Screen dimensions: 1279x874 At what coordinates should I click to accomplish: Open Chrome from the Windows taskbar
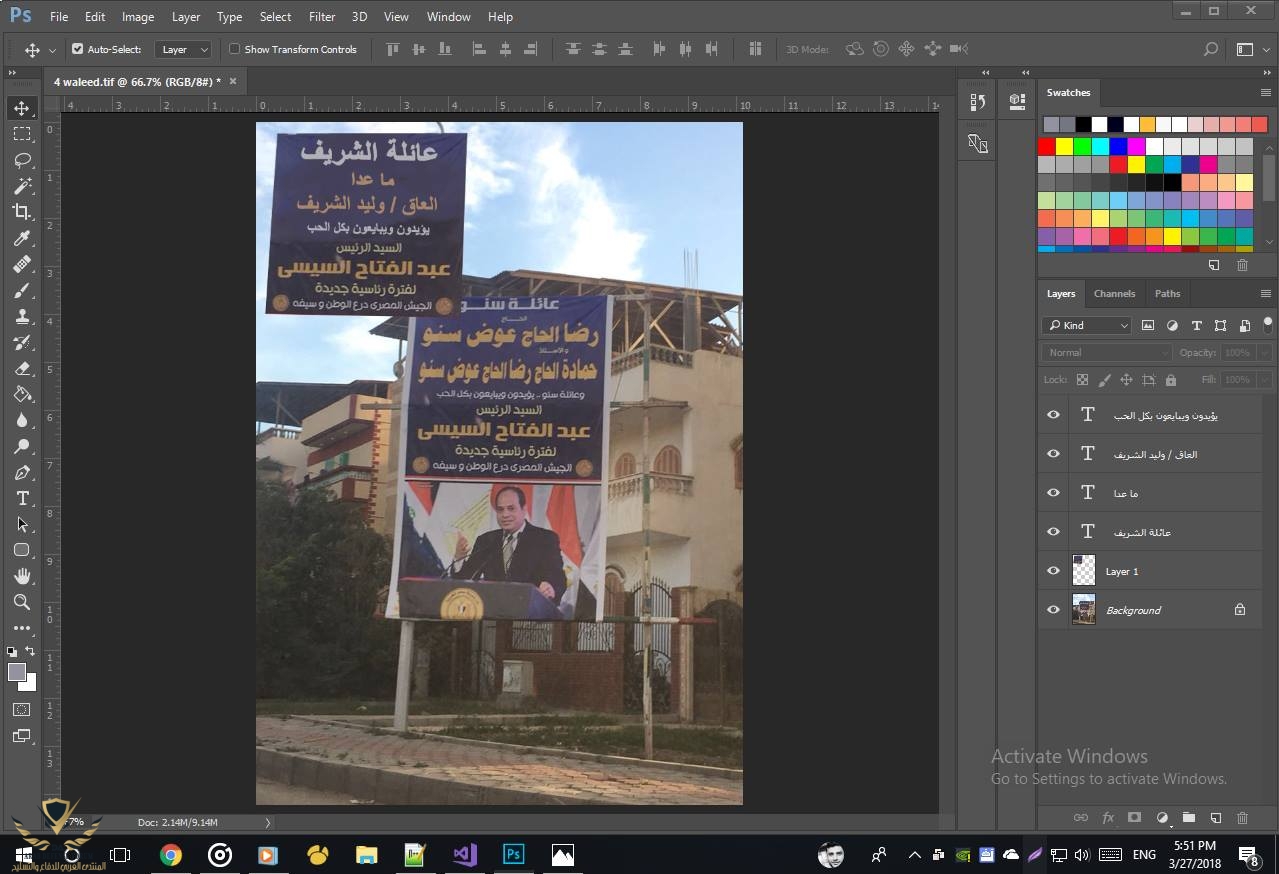[171, 855]
